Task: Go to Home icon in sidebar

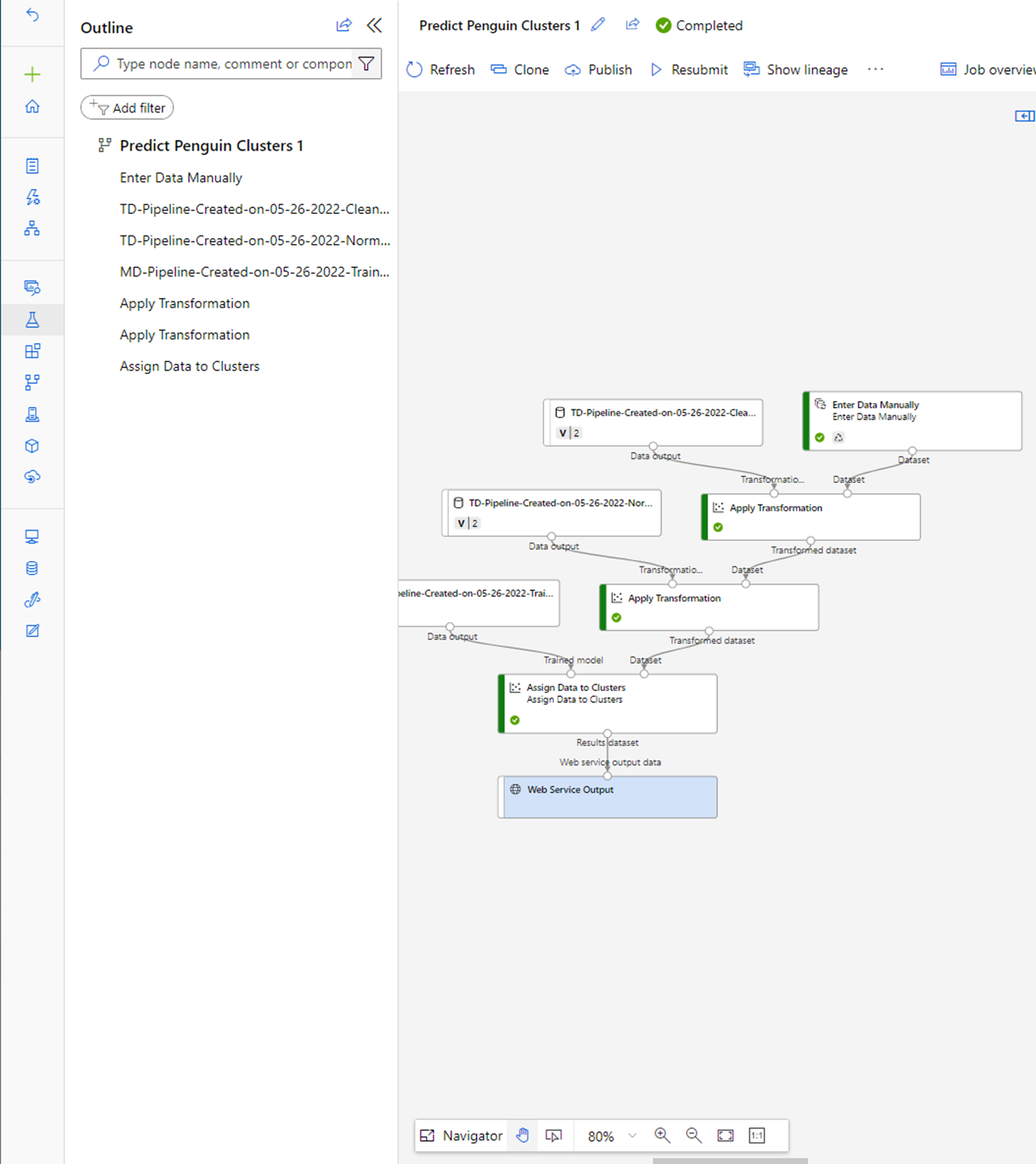Action: point(32,107)
